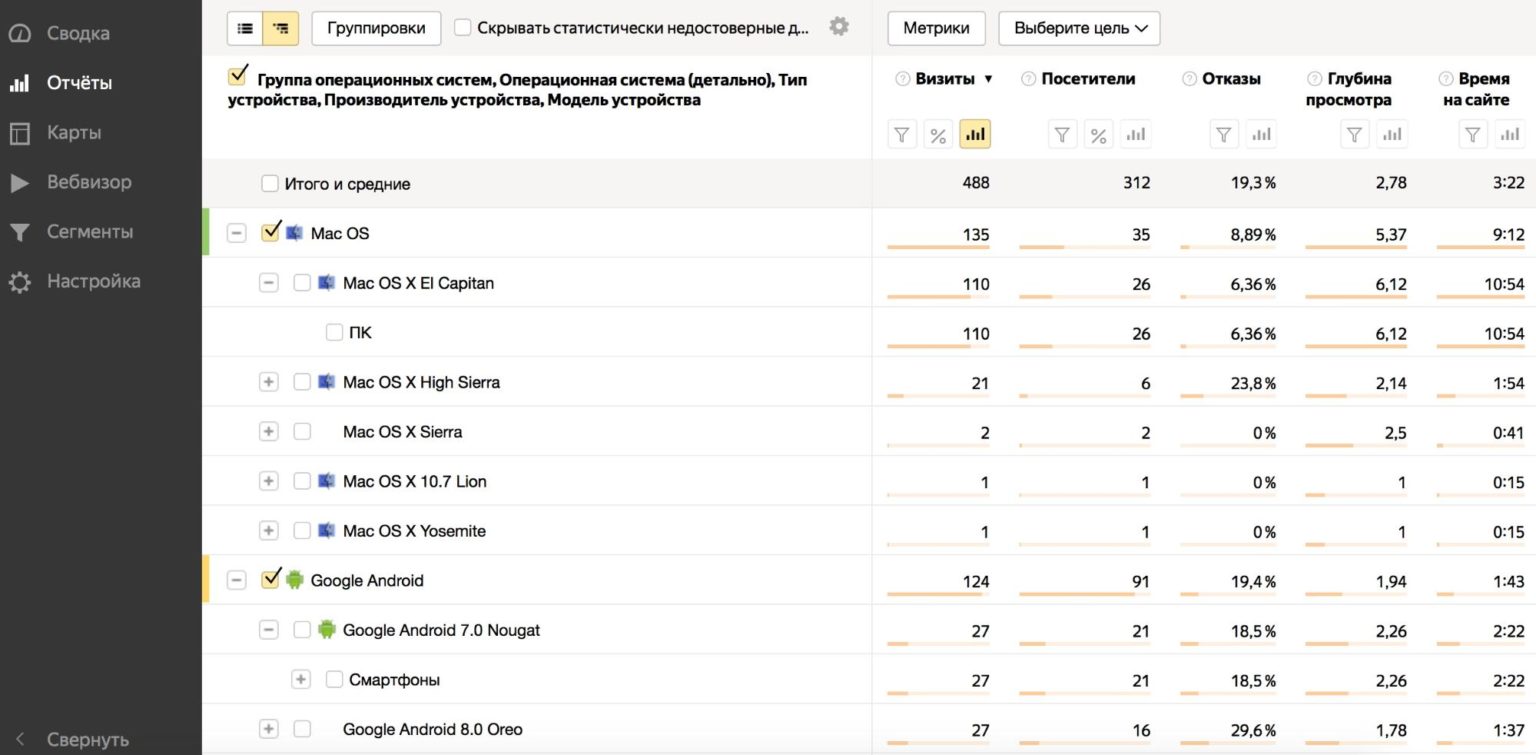
Task: Click help icon beside Посетители header
Action: click(x=1028, y=79)
